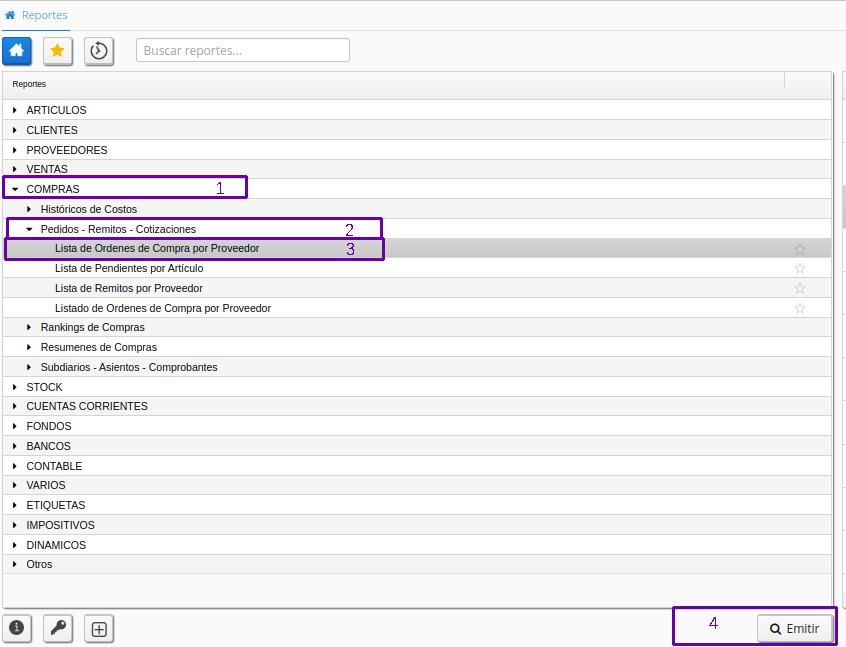The width and height of the screenshot is (846, 647).
Task: Click the Emitir button
Action: 795,629
